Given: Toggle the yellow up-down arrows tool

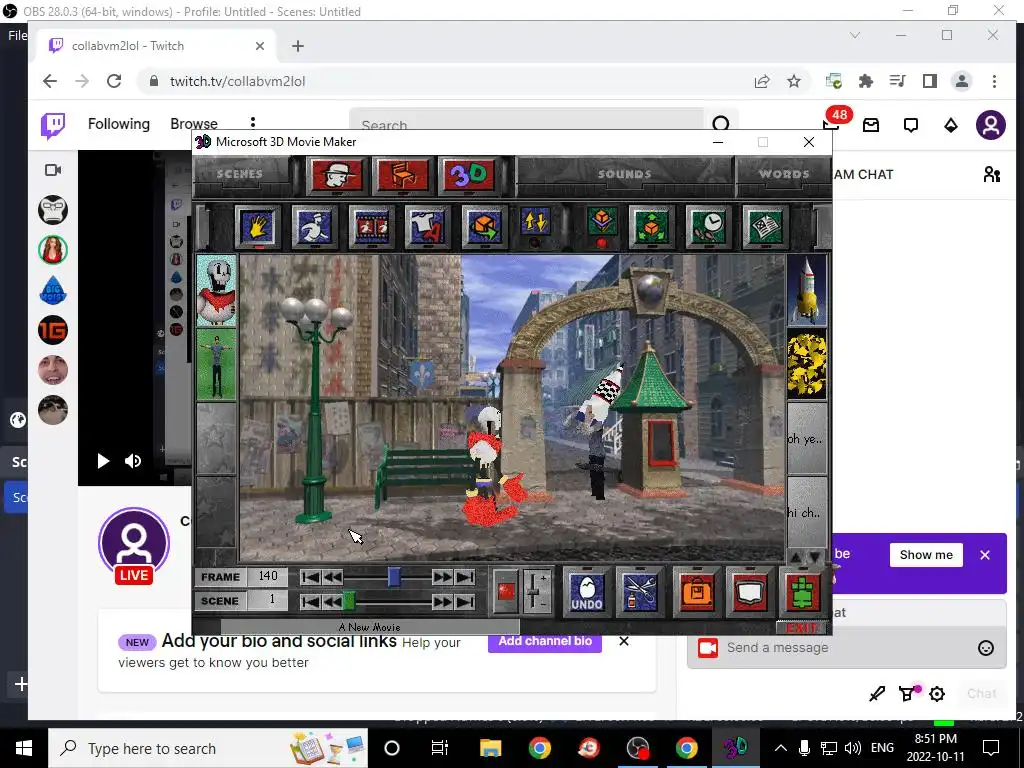Looking at the screenshot, I should click(536, 225).
